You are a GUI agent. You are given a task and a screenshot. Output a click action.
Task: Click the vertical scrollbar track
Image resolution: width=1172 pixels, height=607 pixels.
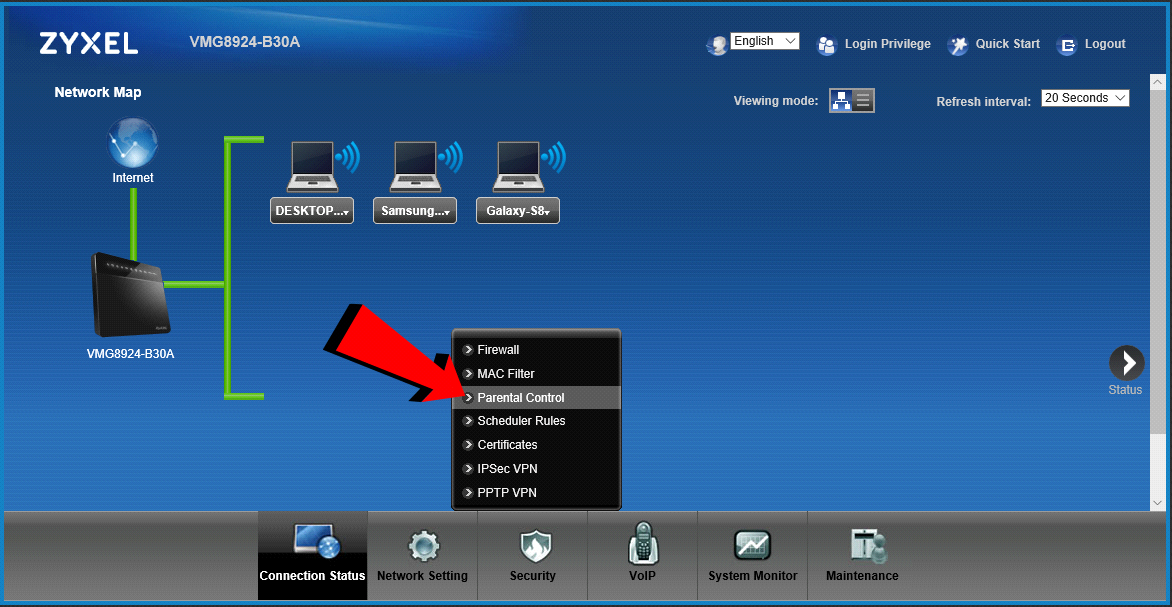click(x=1158, y=463)
